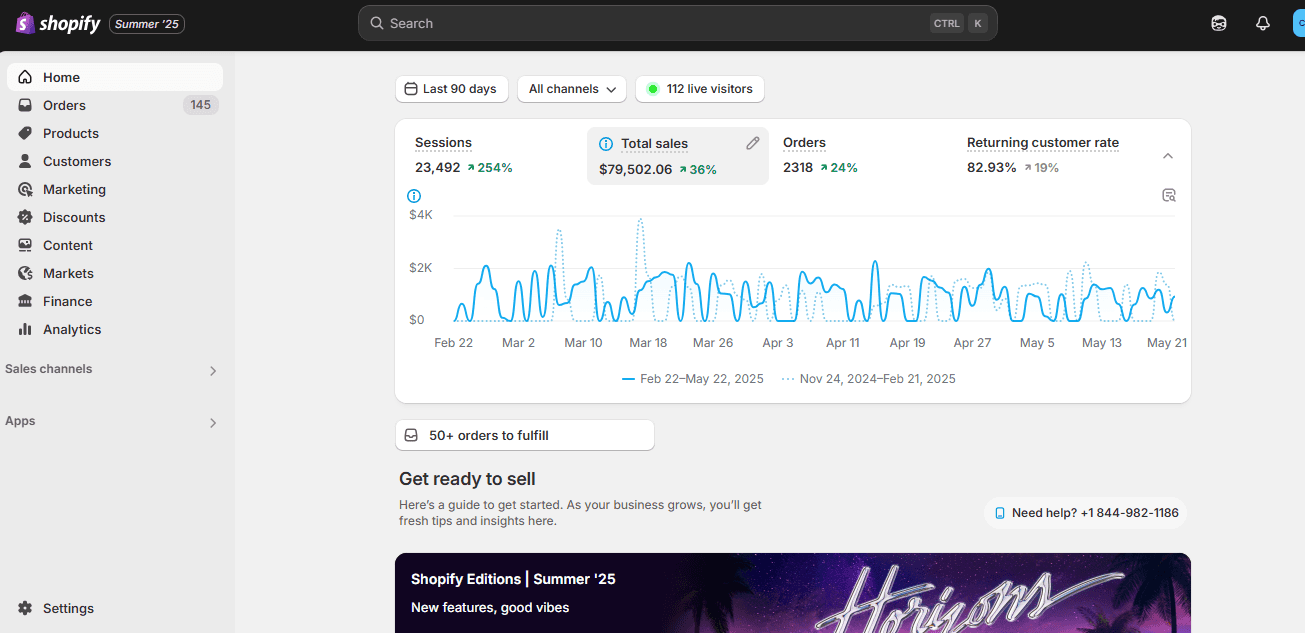Open the Last 90 days date picker
The image size is (1305, 633).
pos(452,89)
